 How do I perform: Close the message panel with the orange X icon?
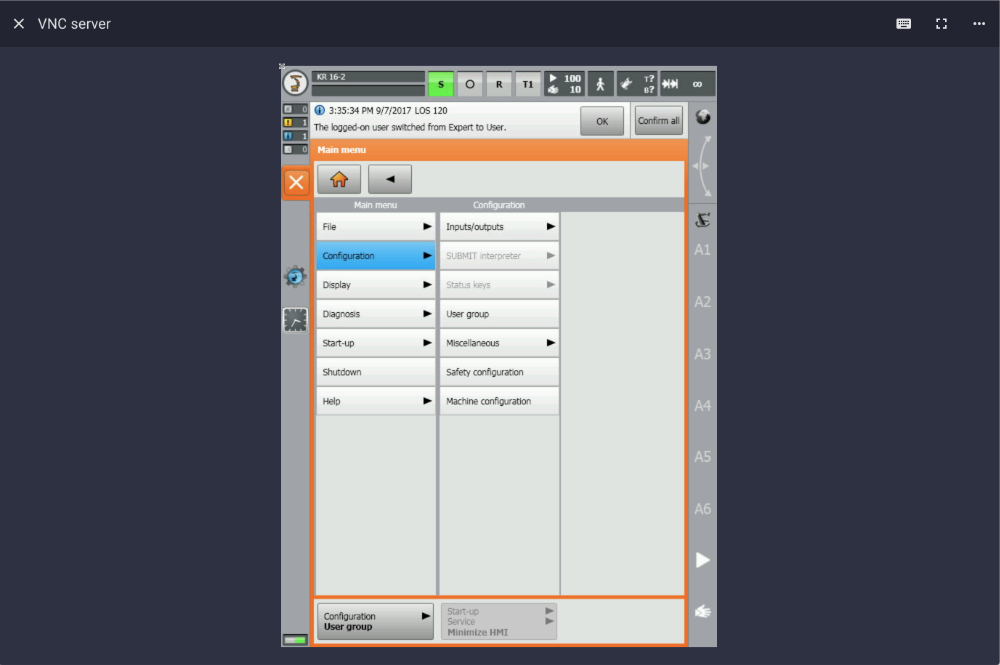[295, 182]
